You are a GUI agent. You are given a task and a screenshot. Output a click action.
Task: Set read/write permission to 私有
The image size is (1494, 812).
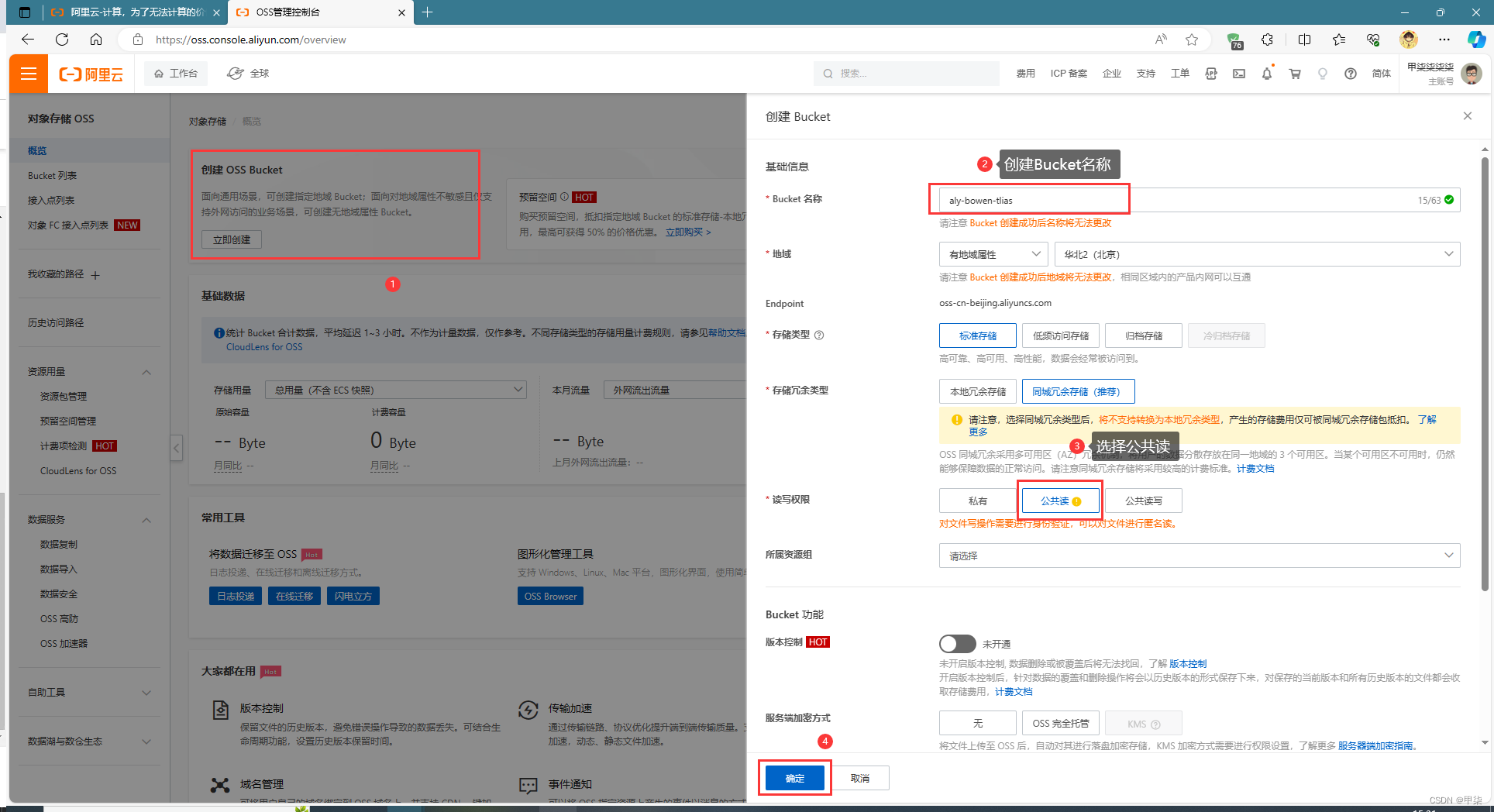click(x=978, y=501)
